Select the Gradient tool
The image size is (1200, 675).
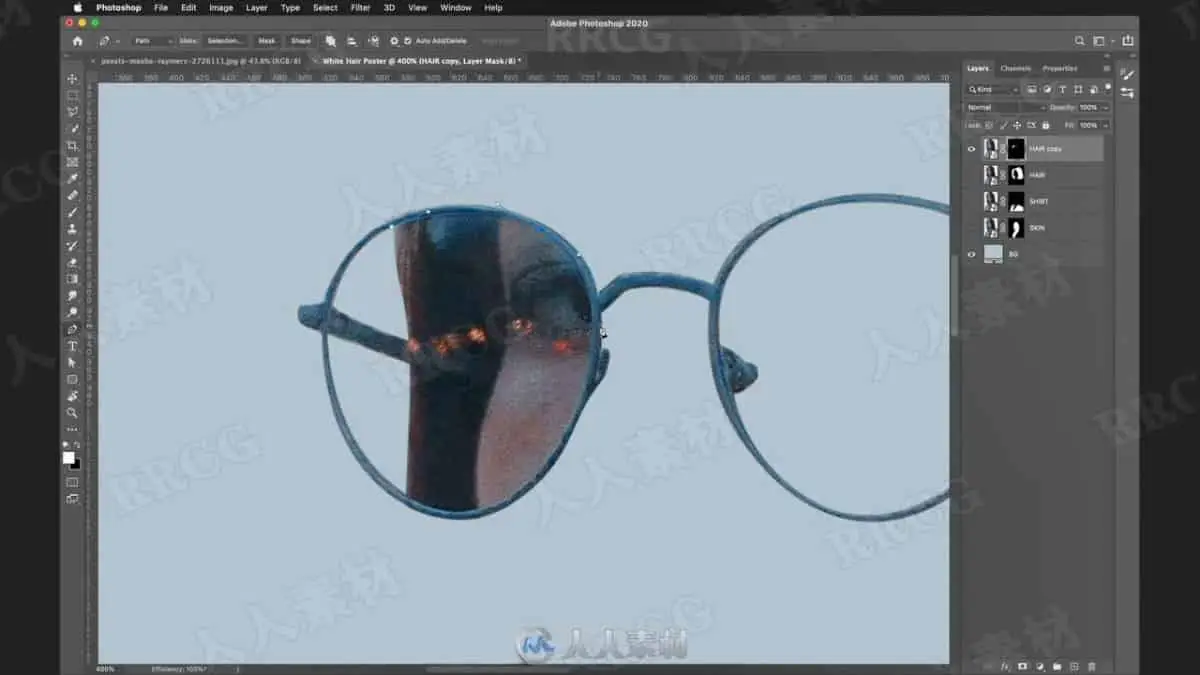[x=72, y=279]
